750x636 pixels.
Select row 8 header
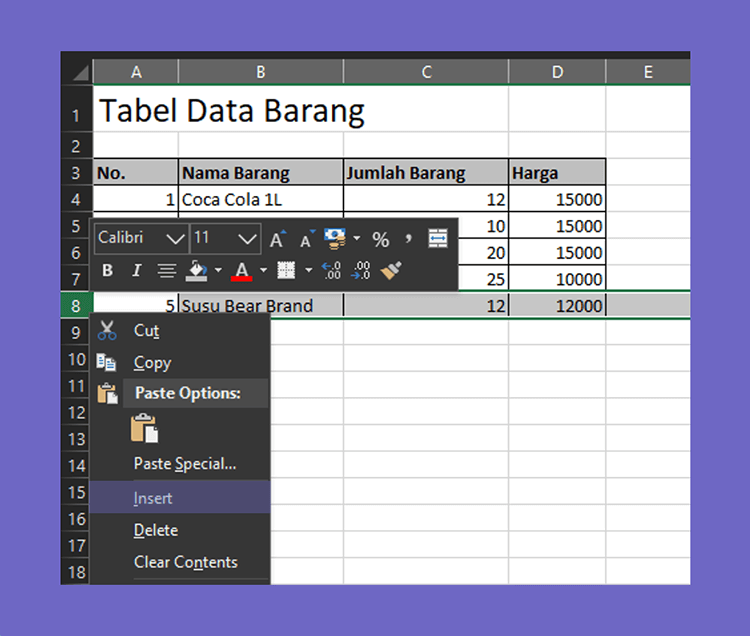[76, 306]
